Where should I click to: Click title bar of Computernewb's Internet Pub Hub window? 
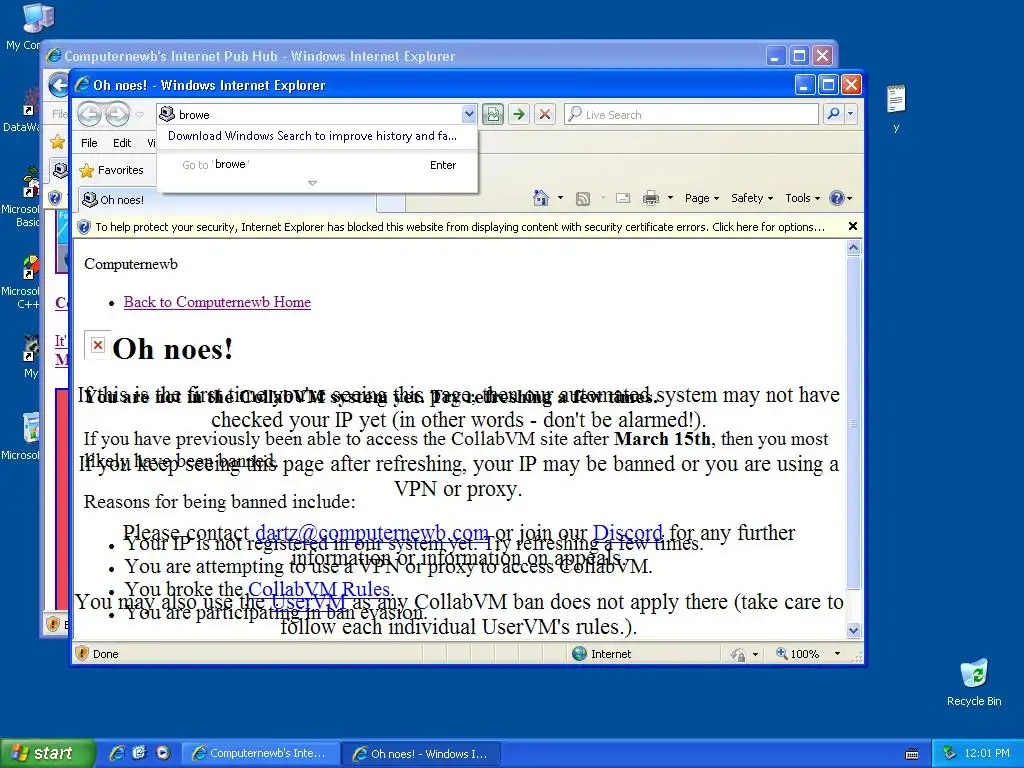(x=405, y=56)
